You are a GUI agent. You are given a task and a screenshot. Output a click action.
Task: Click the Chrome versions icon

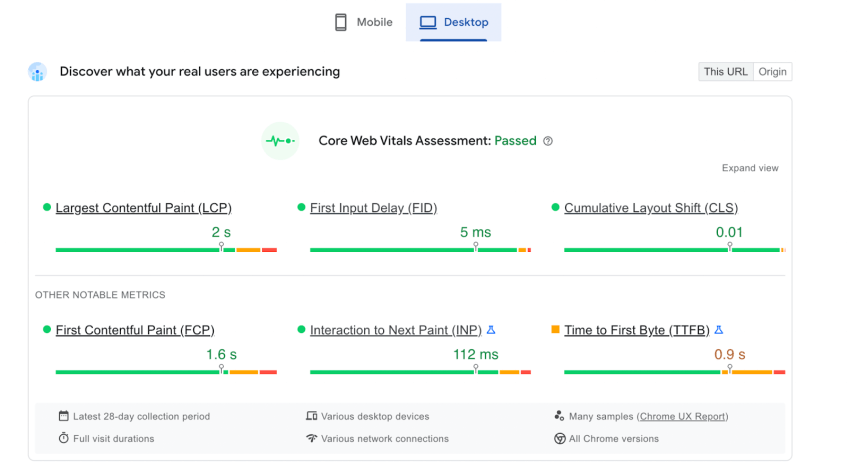click(560, 438)
